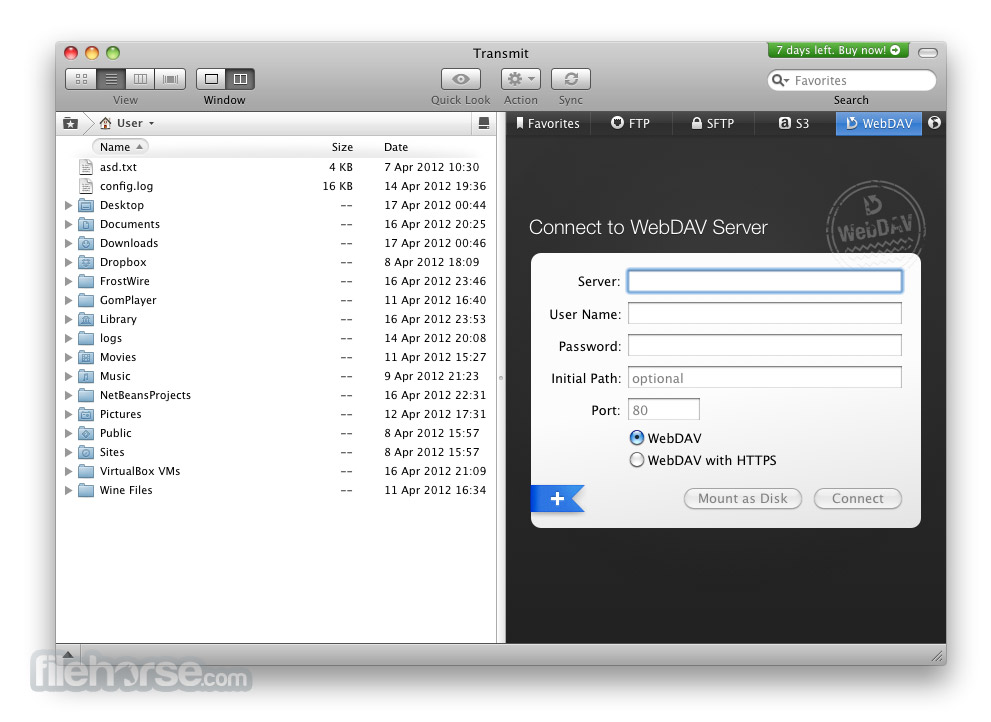The height and width of the screenshot is (722, 991).
Task: Open the SFTP tab
Action: point(713,123)
